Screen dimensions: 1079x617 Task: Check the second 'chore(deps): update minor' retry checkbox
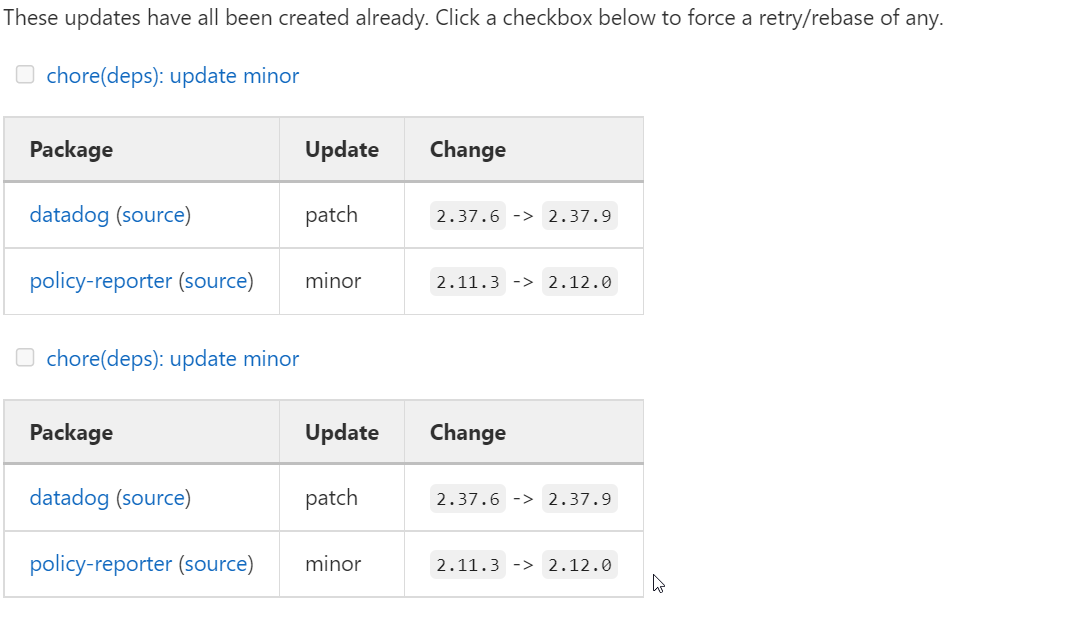pos(24,357)
